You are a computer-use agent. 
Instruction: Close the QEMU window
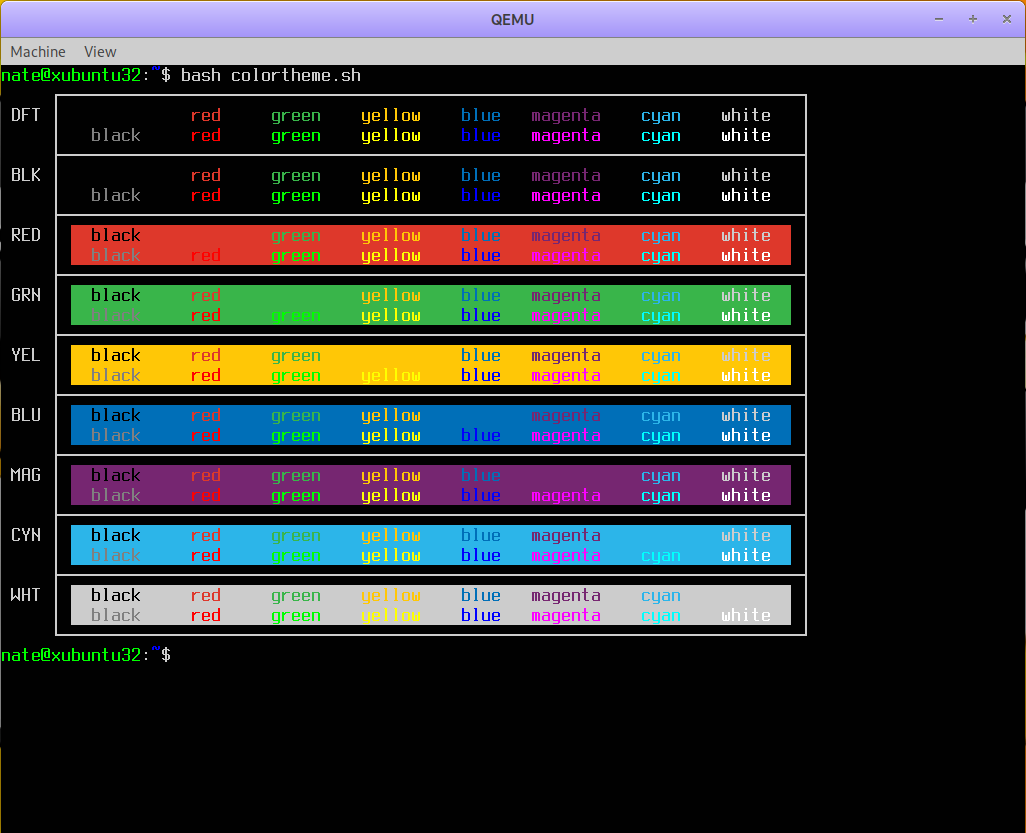tap(1004, 20)
